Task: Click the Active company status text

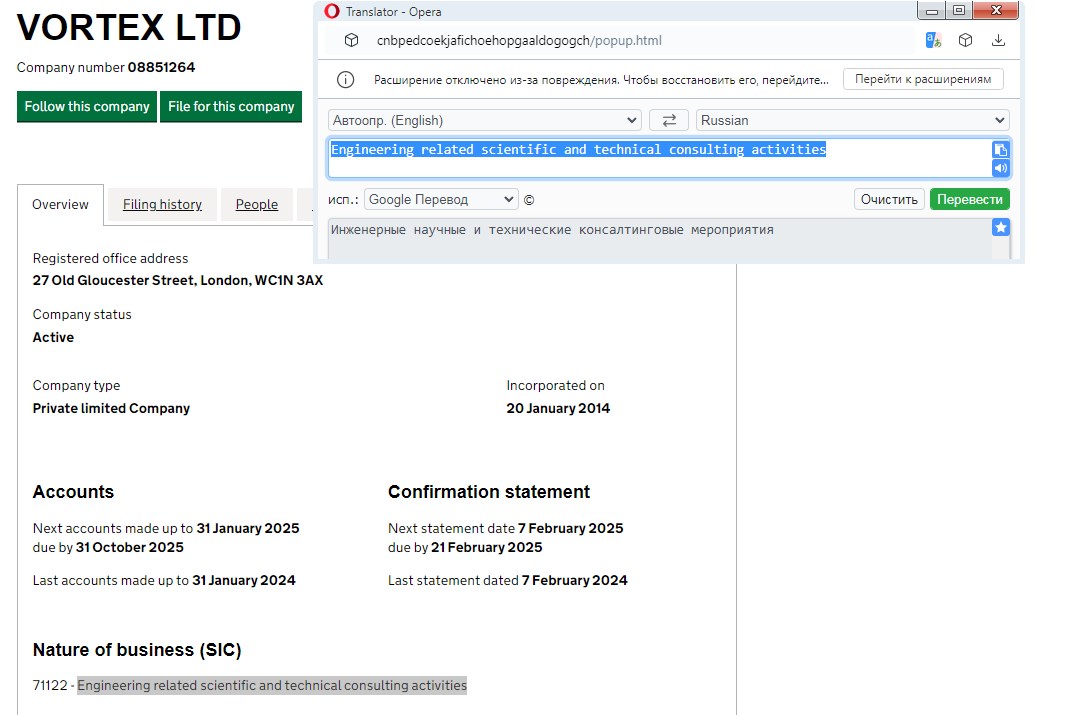Action: point(53,337)
